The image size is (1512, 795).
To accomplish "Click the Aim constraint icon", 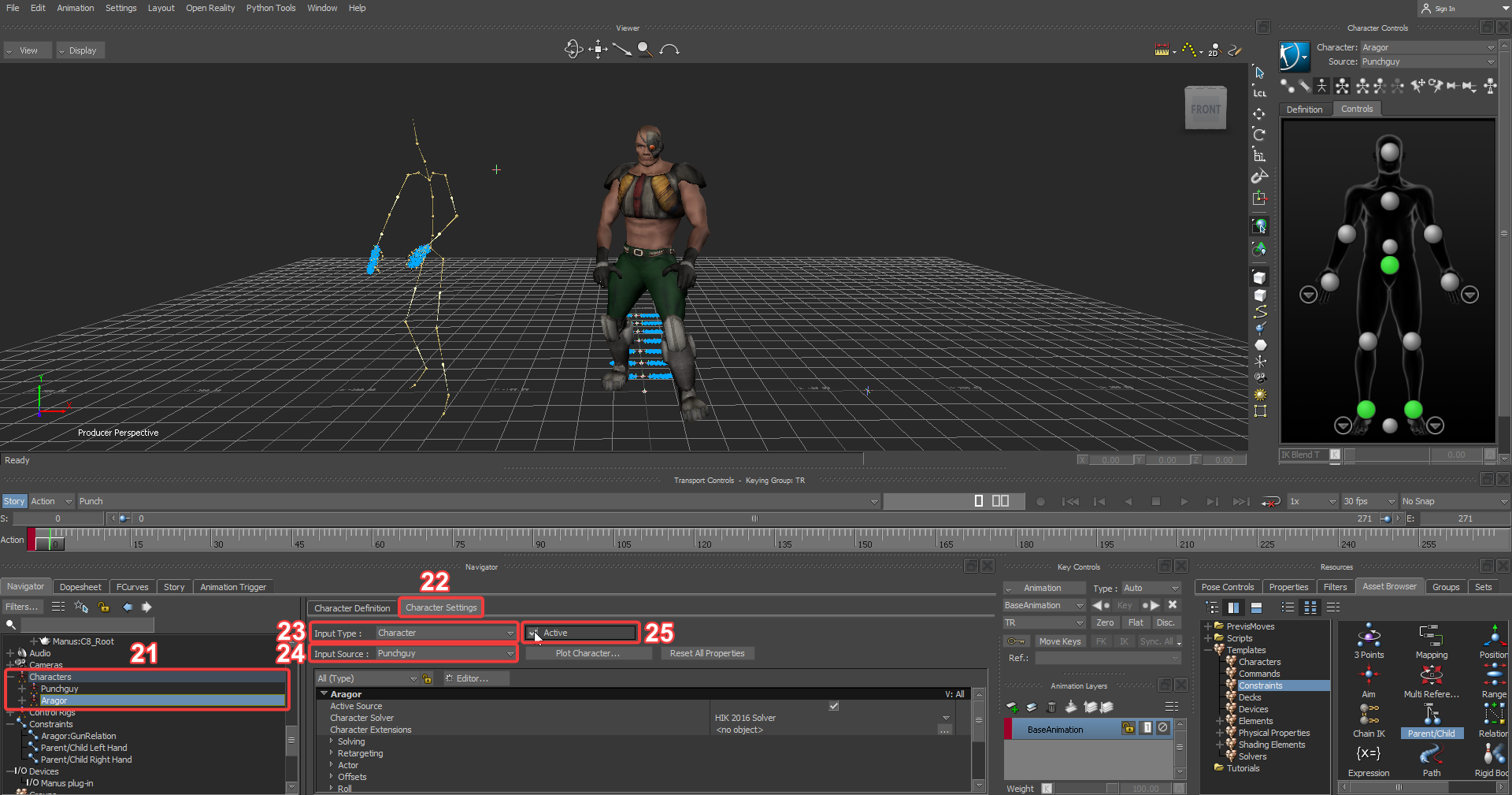I will click(x=1369, y=674).
